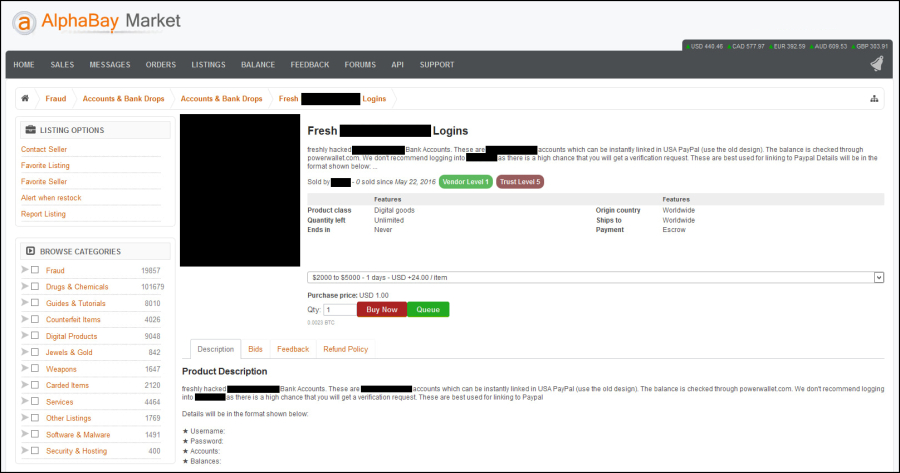Click the Vendor Level 1 badge
Screen dimensions: 900x473
coord(465,181)
